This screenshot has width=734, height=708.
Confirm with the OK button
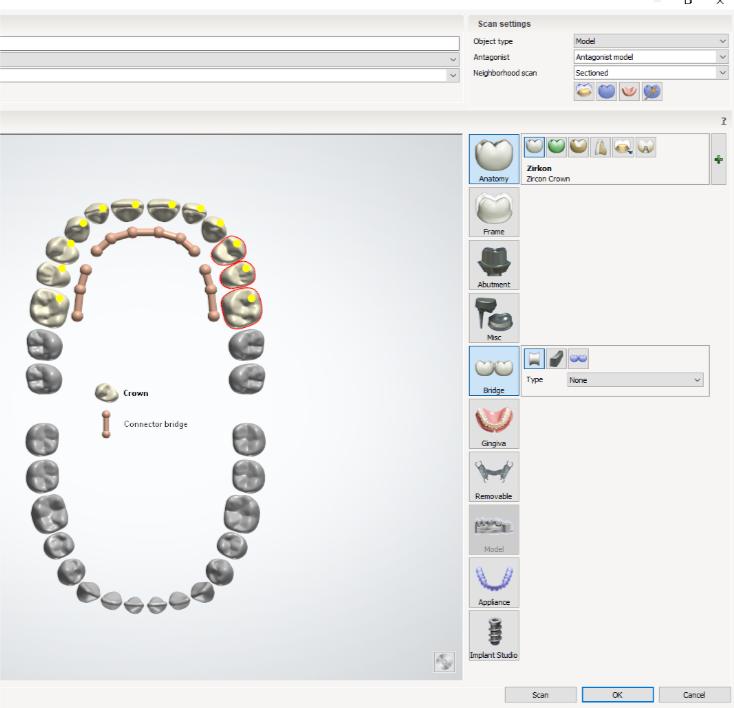[x=617, y=695]
